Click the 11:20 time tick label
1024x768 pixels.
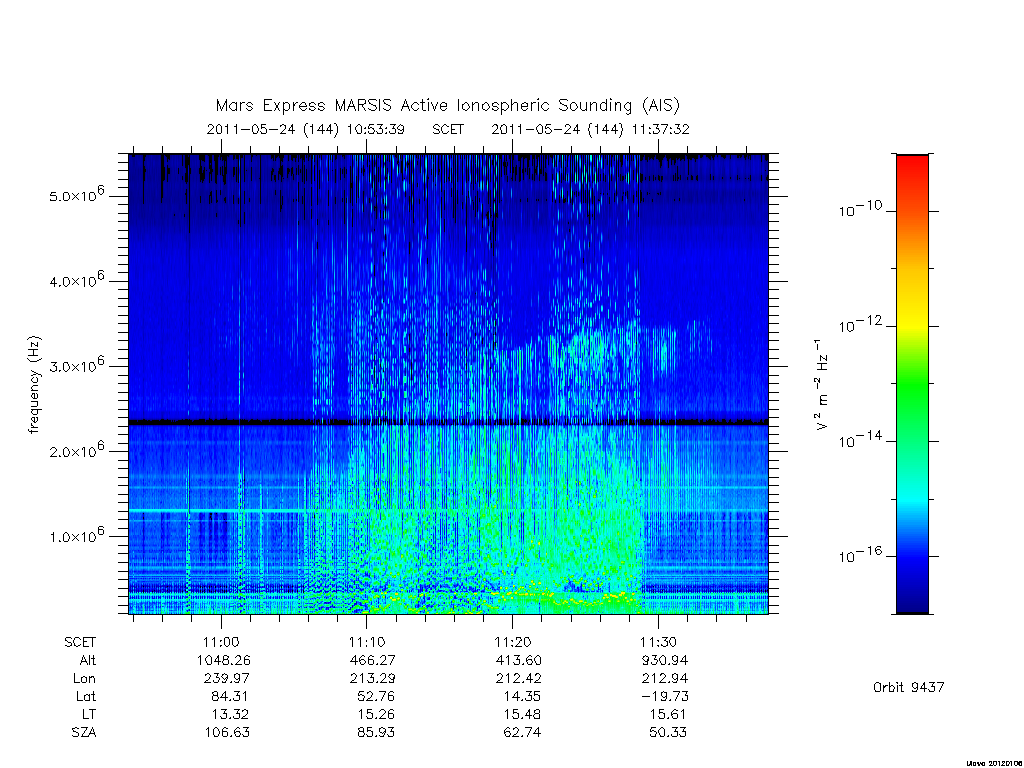[513, 642]
